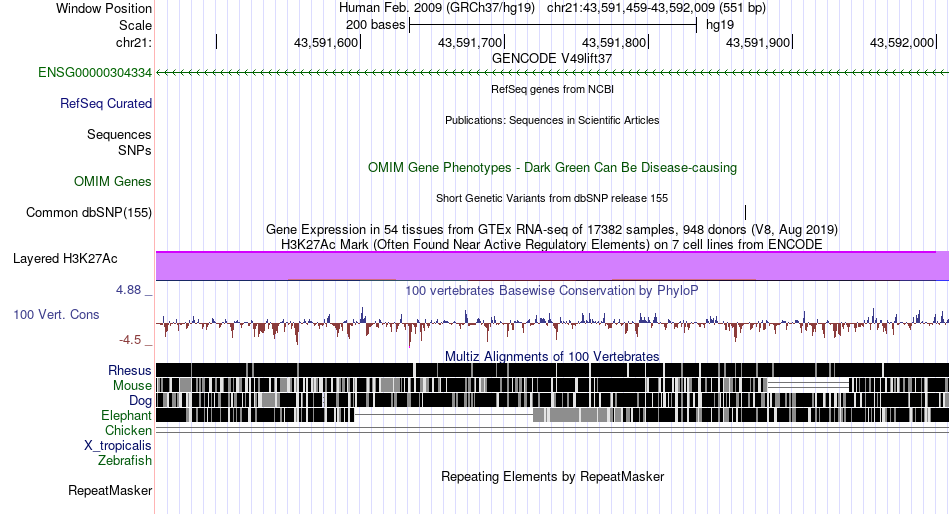Click the ENSG00000304334 intron arrow line

pyautogui.click(x=552, y=73)
